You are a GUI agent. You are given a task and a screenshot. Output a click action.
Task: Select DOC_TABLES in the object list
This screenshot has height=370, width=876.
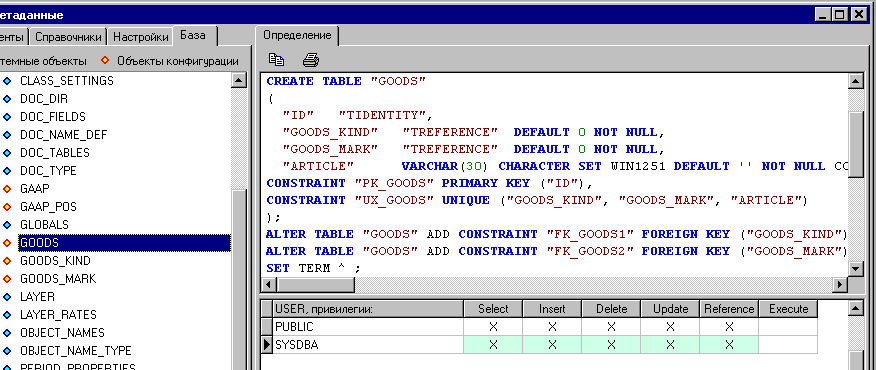[x=55, y=153]
